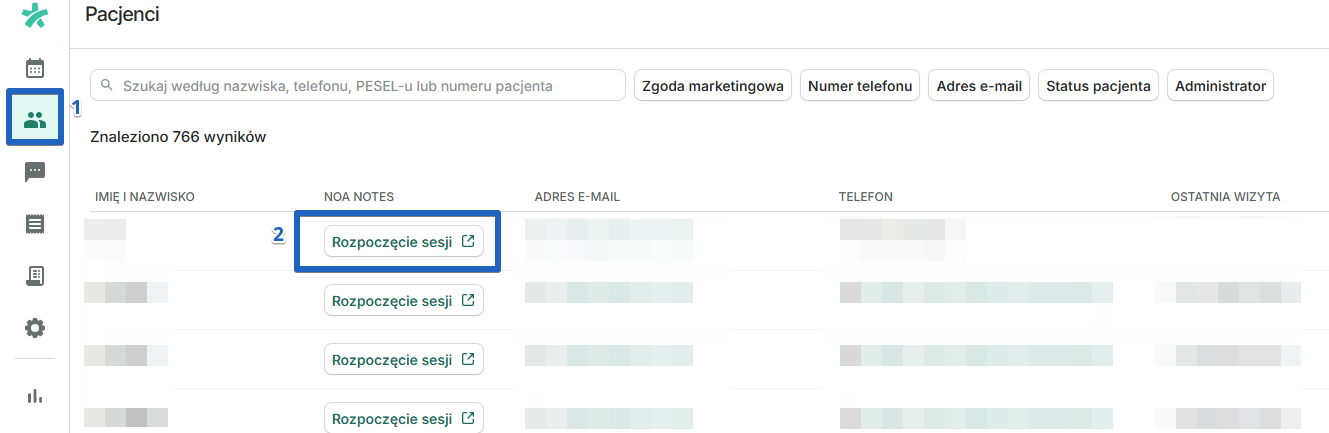Click the NOA NOTES column header
The image size is (1329, 433).
359,197
